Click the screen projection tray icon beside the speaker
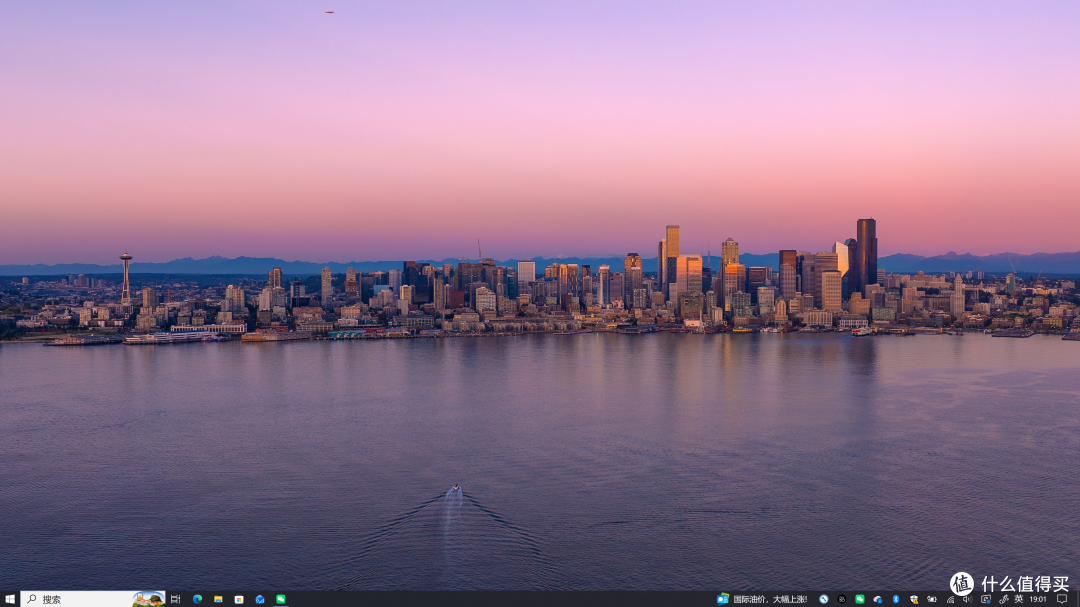 (986, 599)
